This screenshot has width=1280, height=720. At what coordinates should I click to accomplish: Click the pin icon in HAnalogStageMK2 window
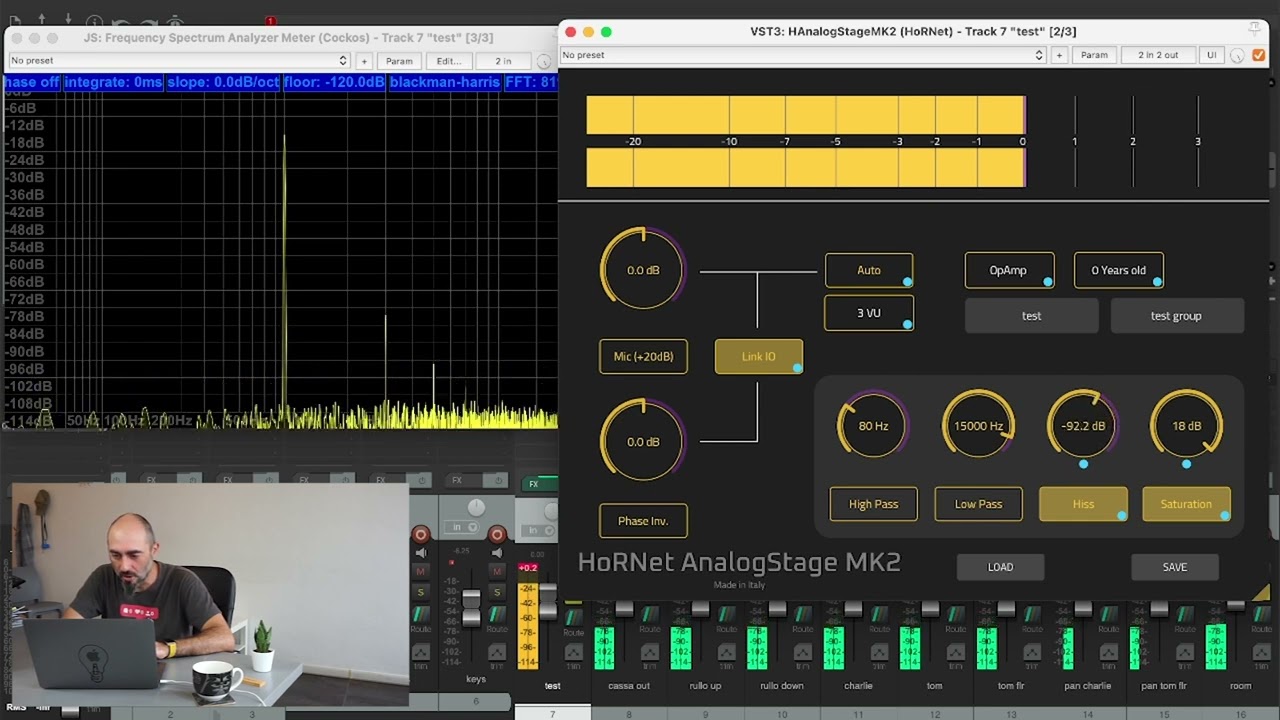coord(1255,30)
